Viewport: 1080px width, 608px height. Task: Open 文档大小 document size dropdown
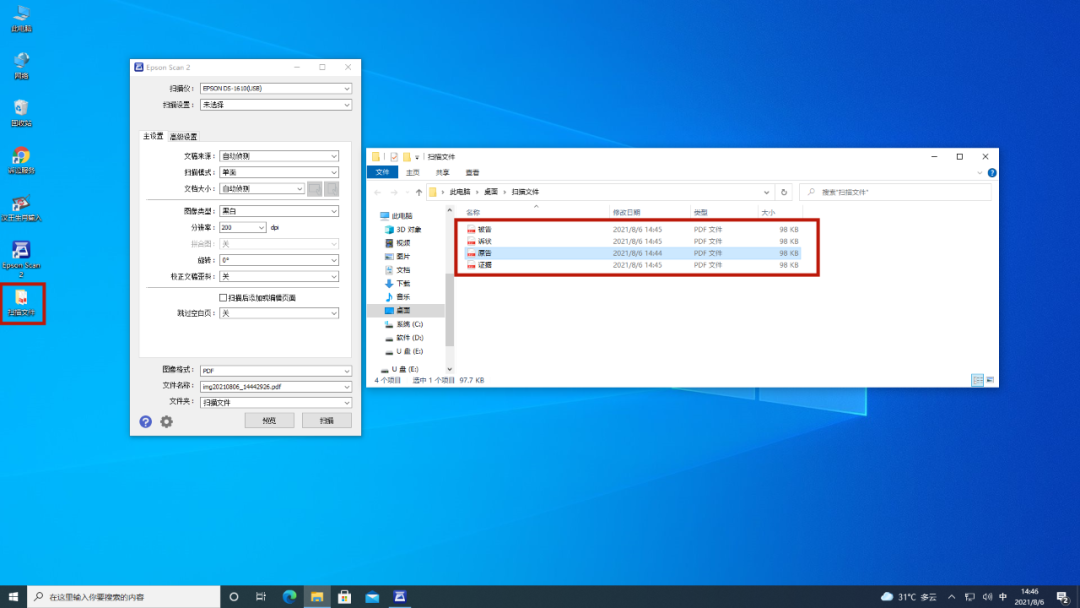pos(262,188)
